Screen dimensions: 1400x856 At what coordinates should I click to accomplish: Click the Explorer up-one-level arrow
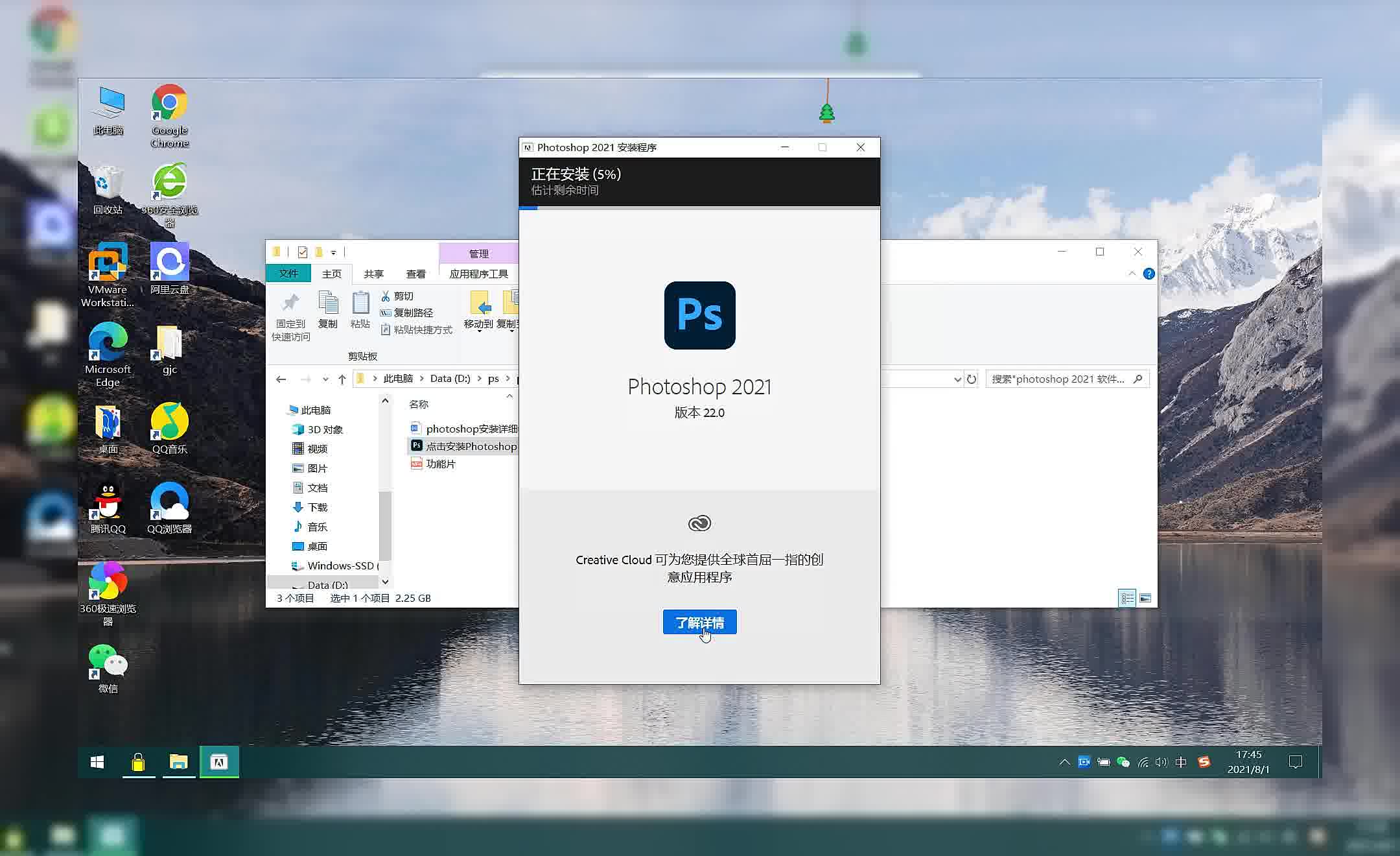(342, 379)
